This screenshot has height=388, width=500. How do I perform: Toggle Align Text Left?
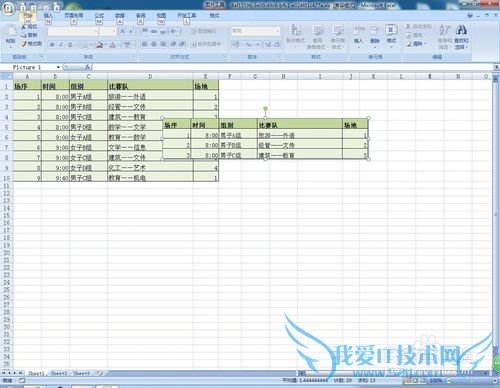(145, 44)
